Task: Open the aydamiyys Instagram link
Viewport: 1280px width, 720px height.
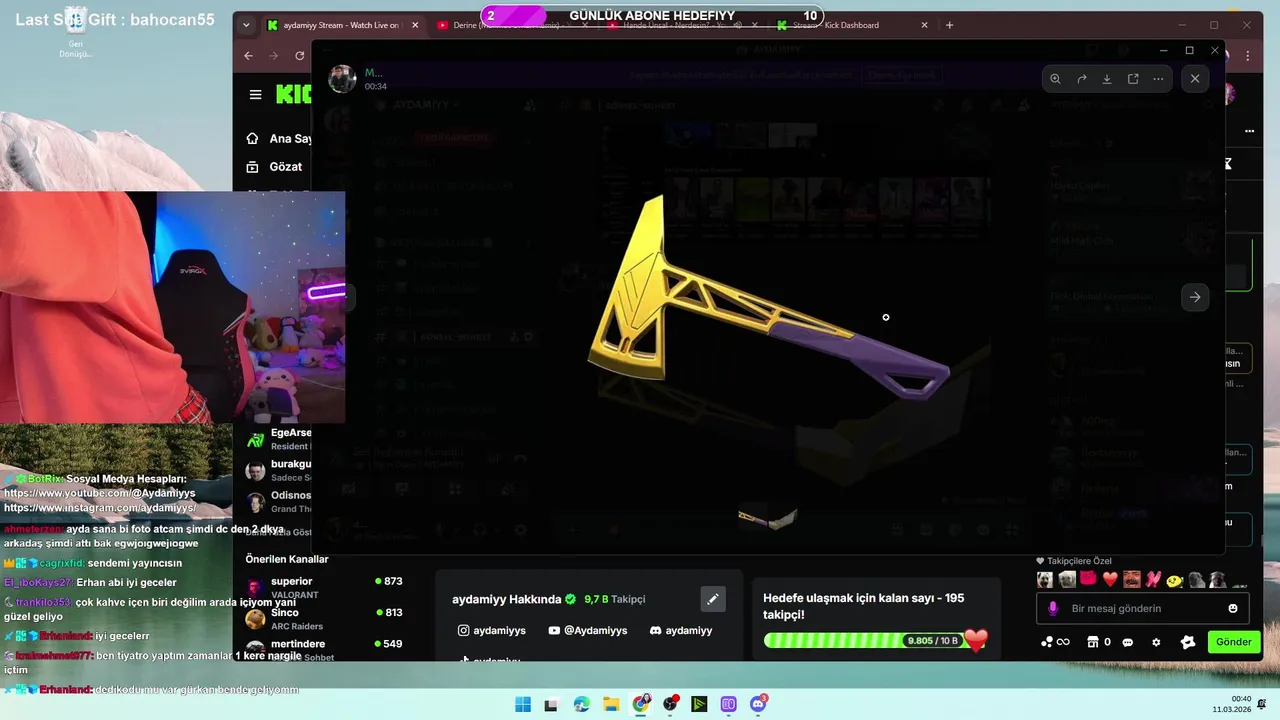Action: click(492, 631)
